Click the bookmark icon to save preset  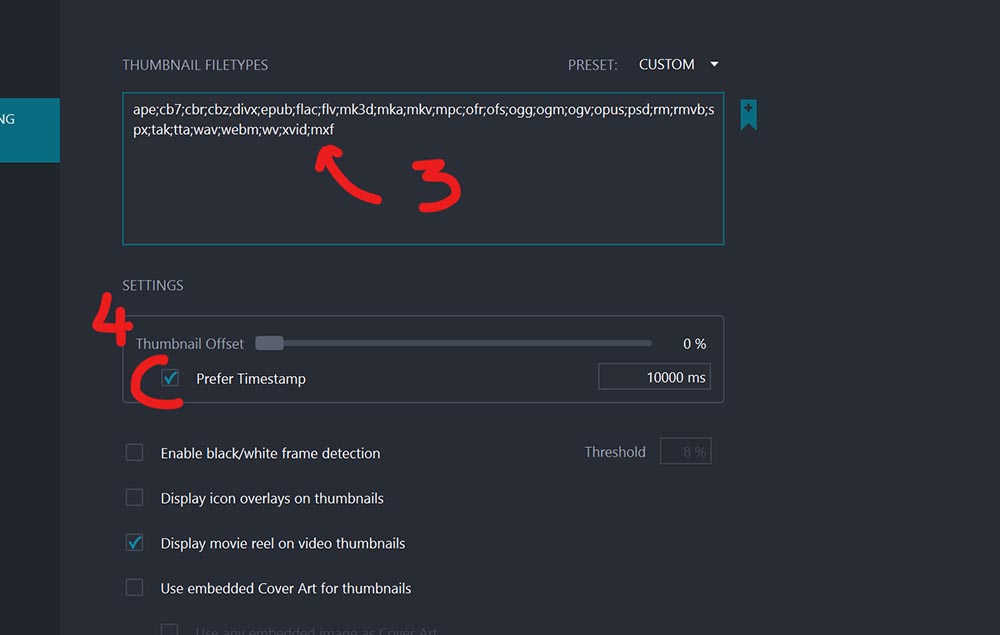click(x=748, y=114)
